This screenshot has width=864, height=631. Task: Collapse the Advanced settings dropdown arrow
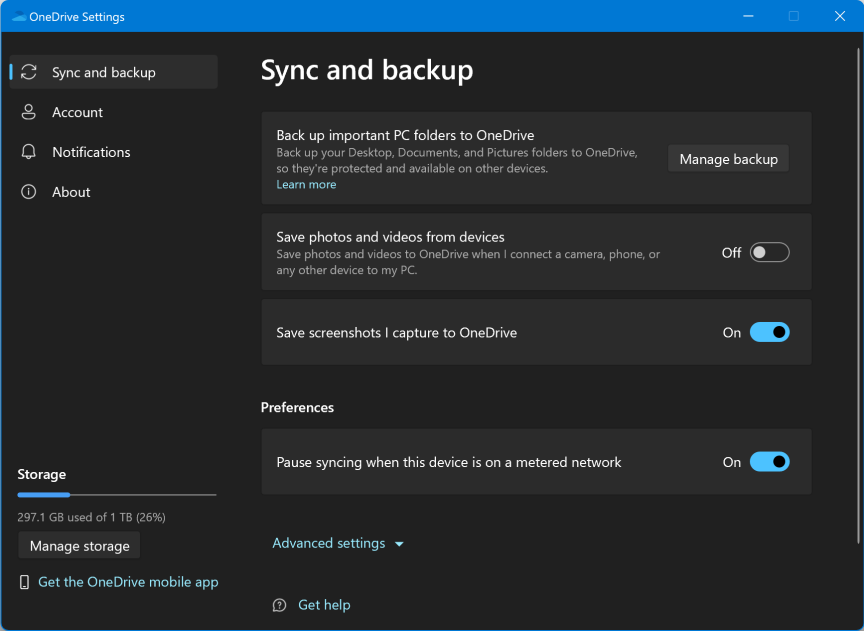399,543
